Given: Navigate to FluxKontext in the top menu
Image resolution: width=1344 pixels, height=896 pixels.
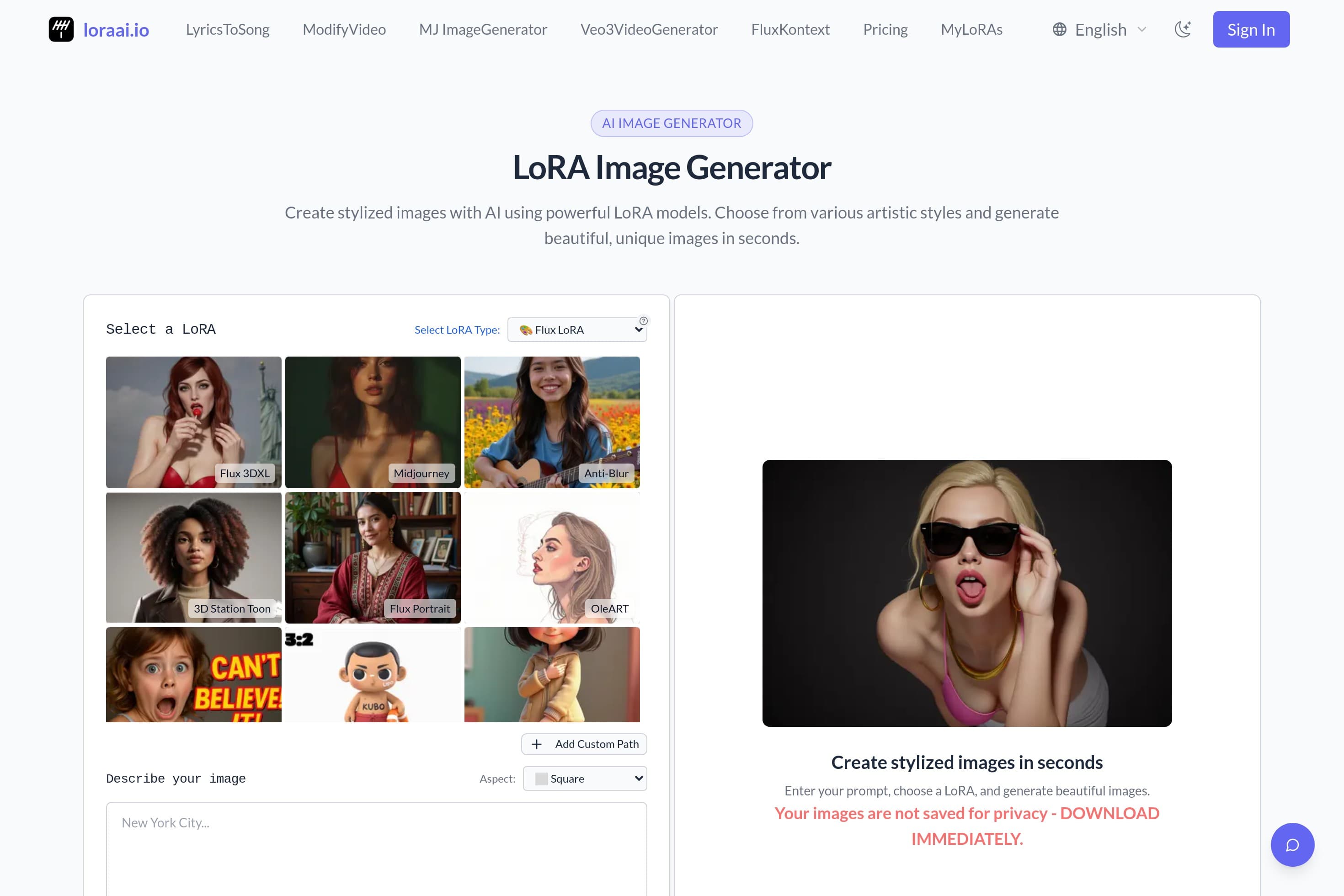Looking at the screenshot, I should tap(790, 29).
